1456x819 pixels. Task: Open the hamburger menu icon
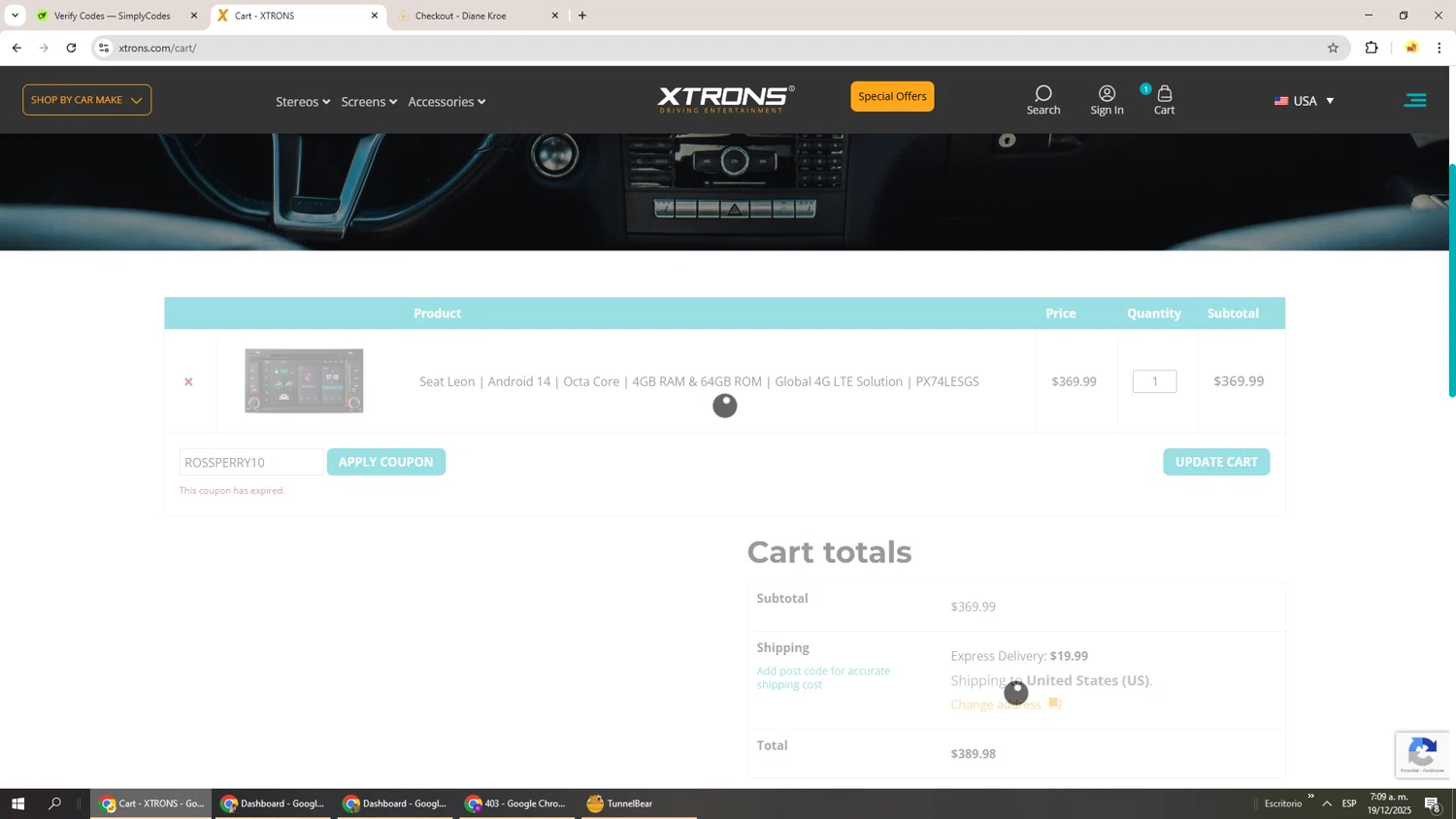pyautogui.click(x=1415, y=100)
